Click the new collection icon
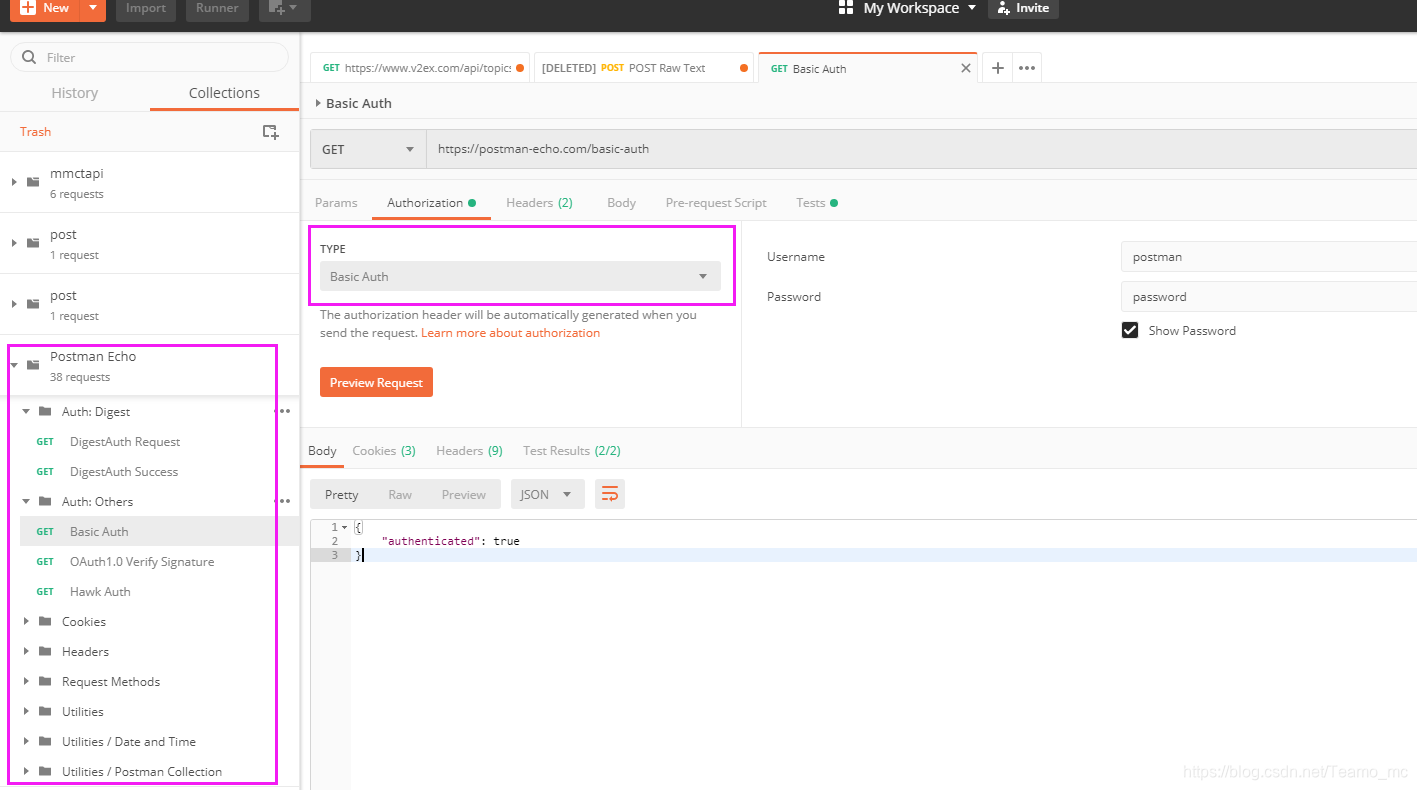This screenshot has height=790, width=1417. pos(270,131)
